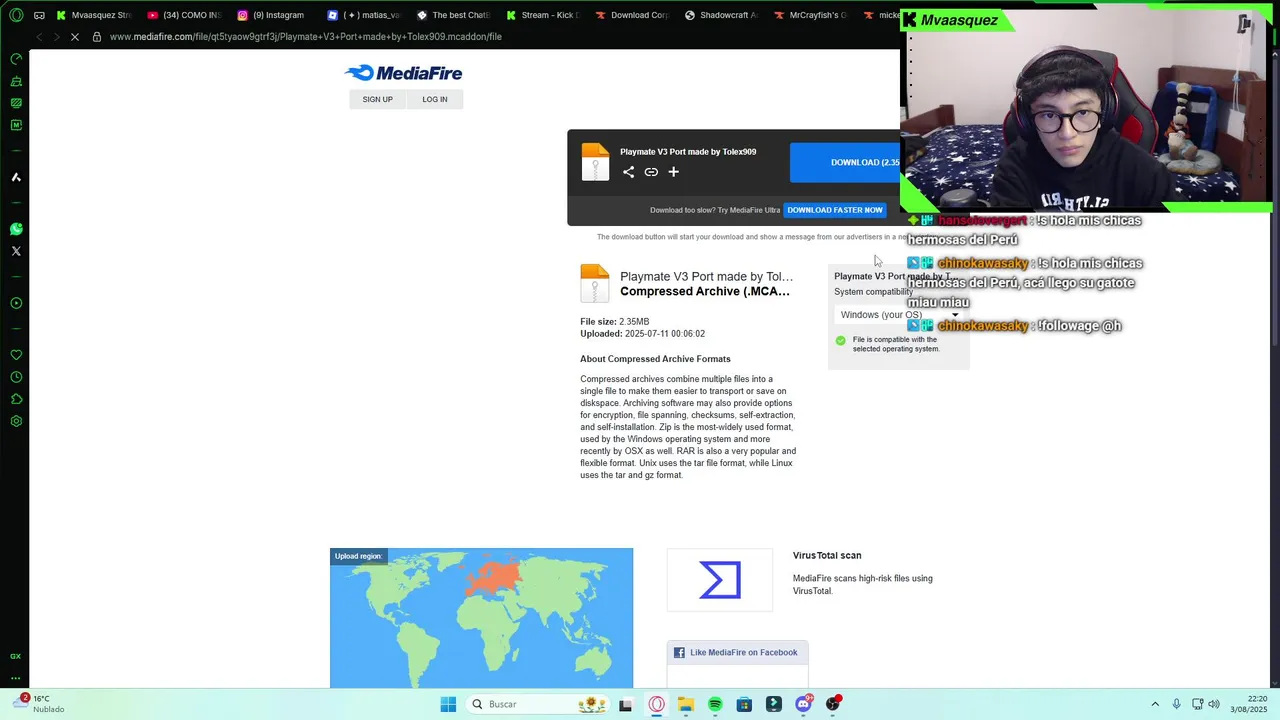The height and width of the screenshot is (720, 1280).
Task: Click the plus add-to-account icon
Action: 673,172
